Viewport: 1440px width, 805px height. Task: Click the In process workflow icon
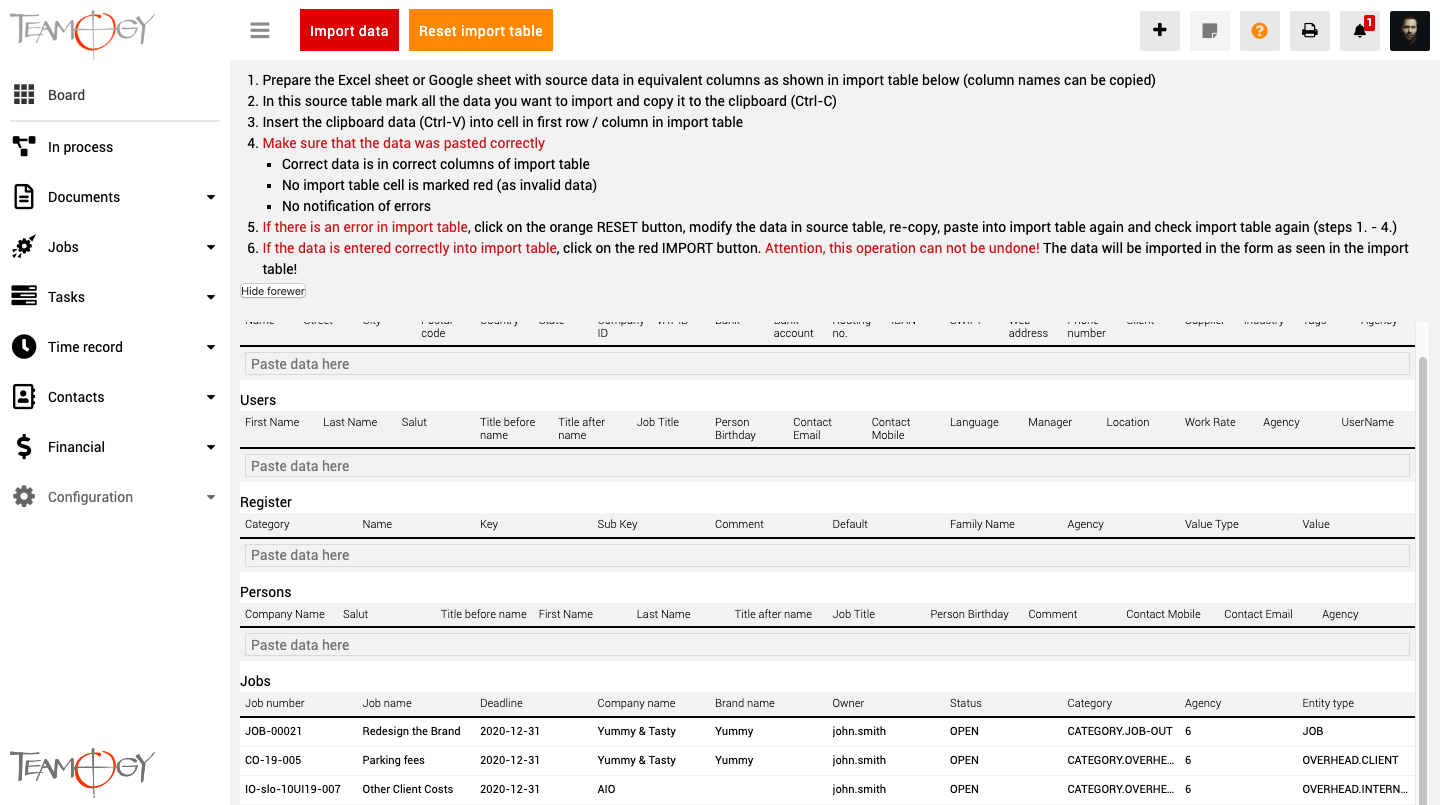[x=24, y=147]
